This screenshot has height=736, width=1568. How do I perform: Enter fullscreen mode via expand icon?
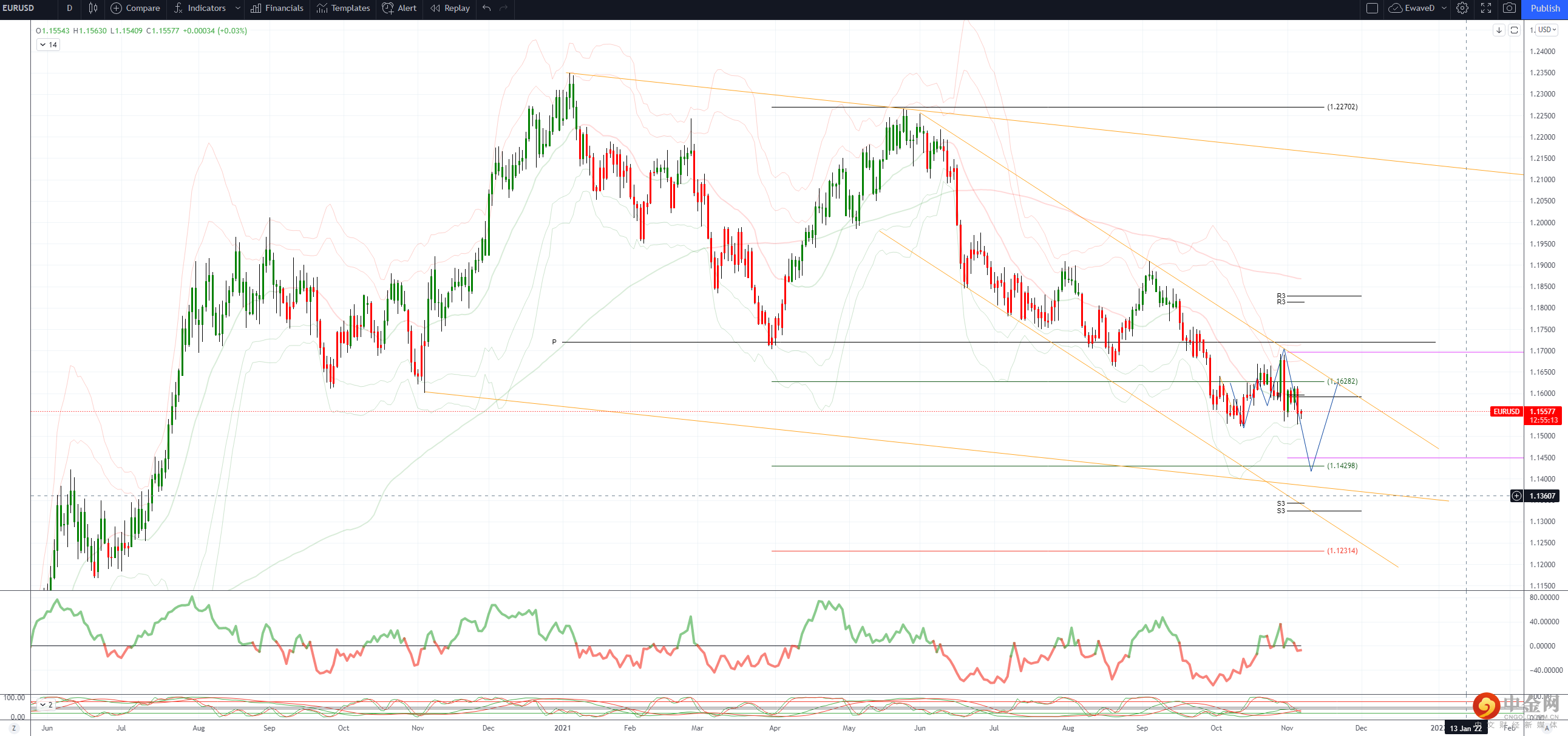point(1486,8)
